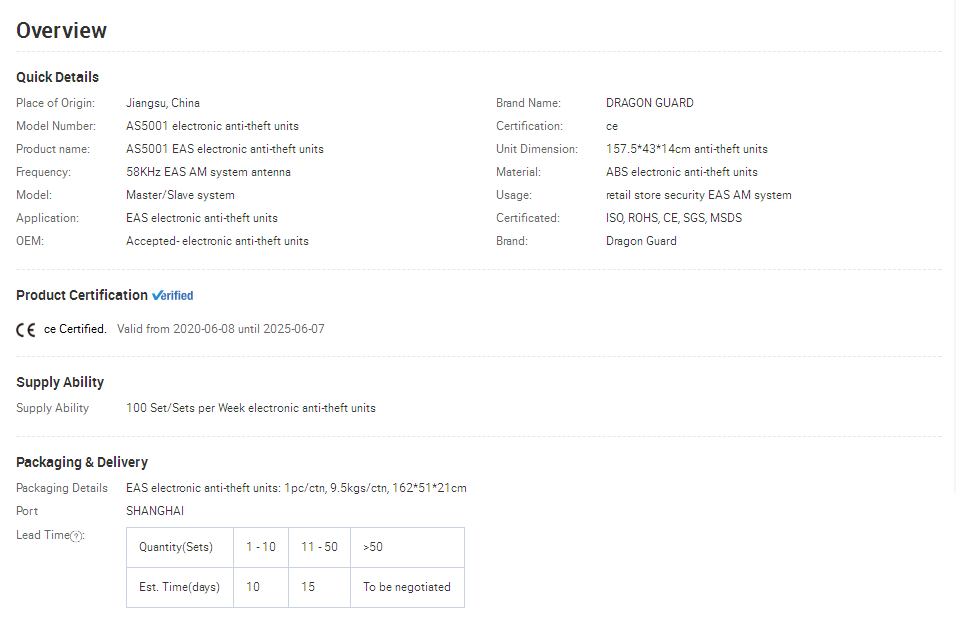Click the Lead Time help question-mark icon
The height and width of the screenshot is (617, 956).
point(76,536)
